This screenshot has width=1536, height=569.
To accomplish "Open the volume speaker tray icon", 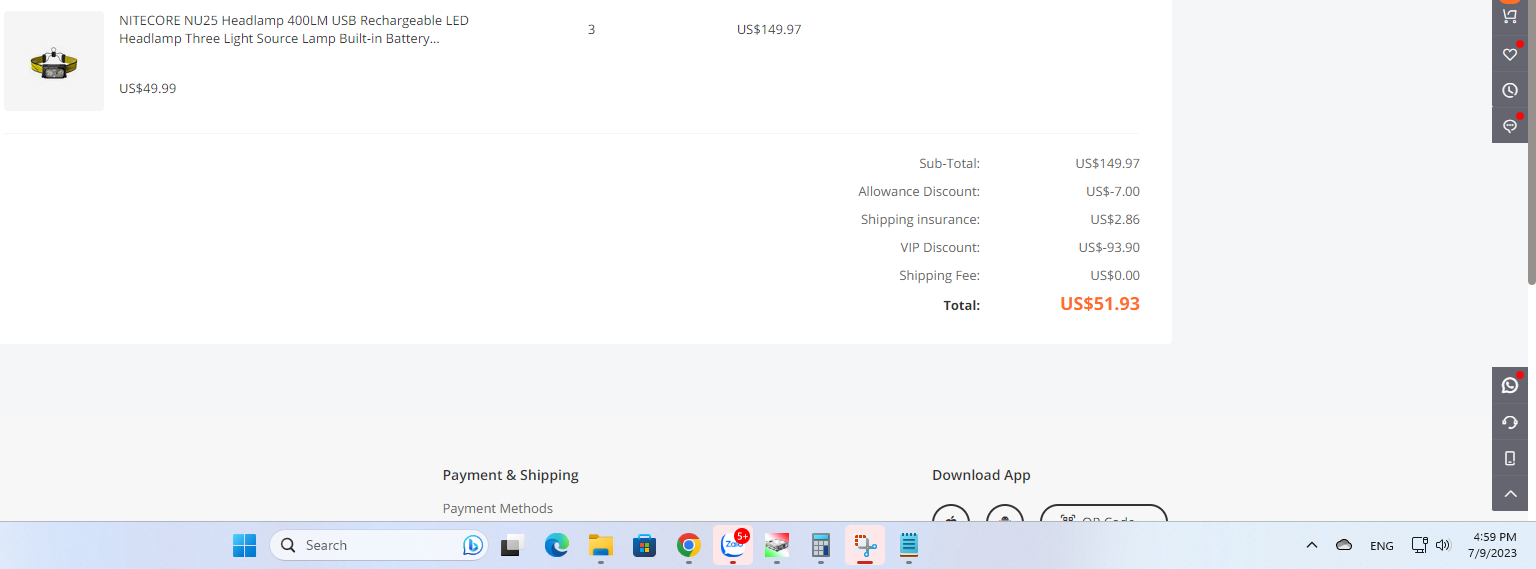I will [x=1442, y=545].
